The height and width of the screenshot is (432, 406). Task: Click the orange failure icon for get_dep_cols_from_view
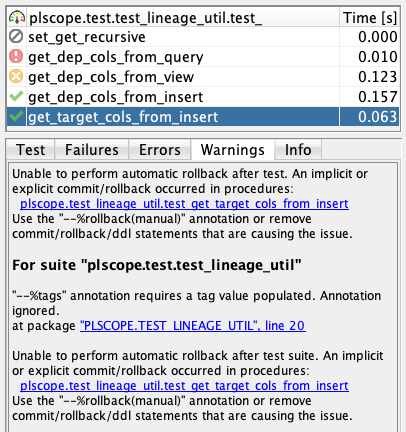(16, 77)
